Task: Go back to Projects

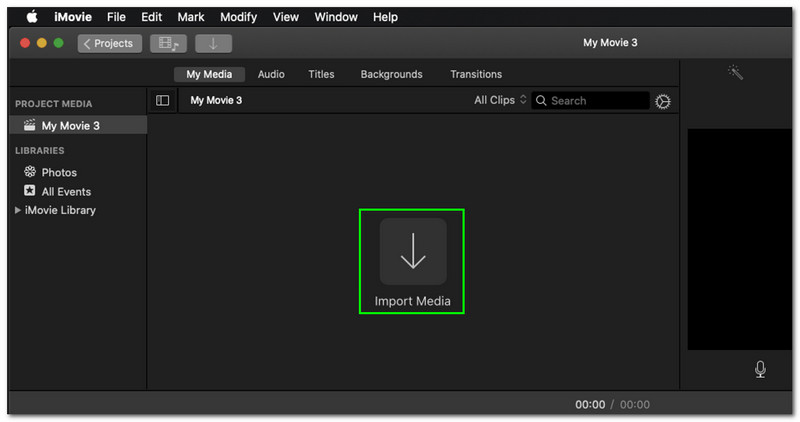Action: tap(110, 43)
